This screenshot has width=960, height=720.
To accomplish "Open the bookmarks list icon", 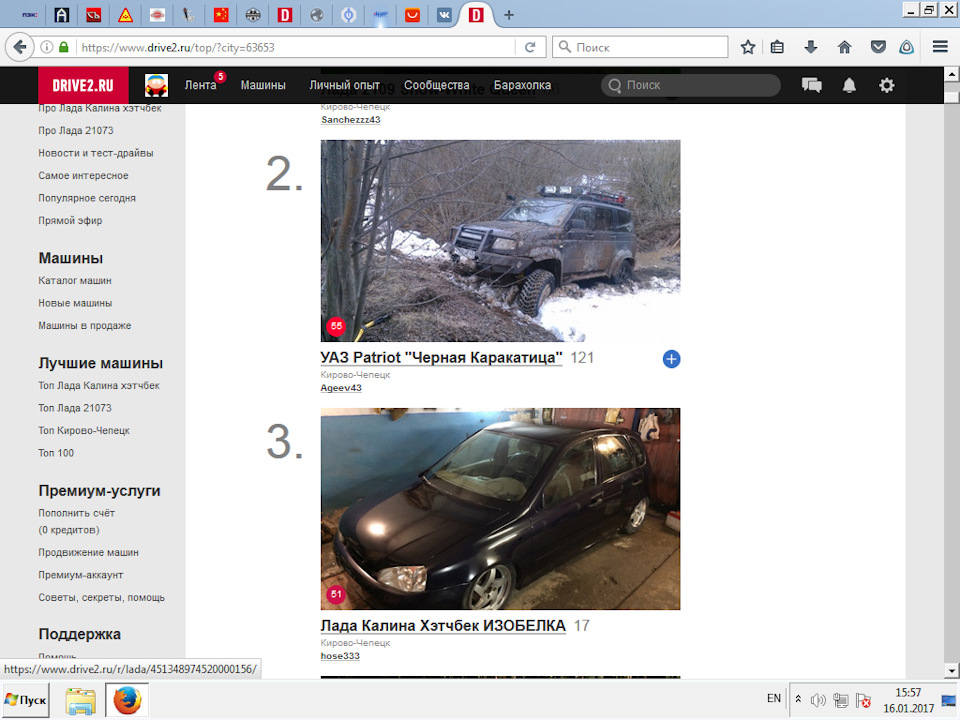I will click(x=778, y=47).
